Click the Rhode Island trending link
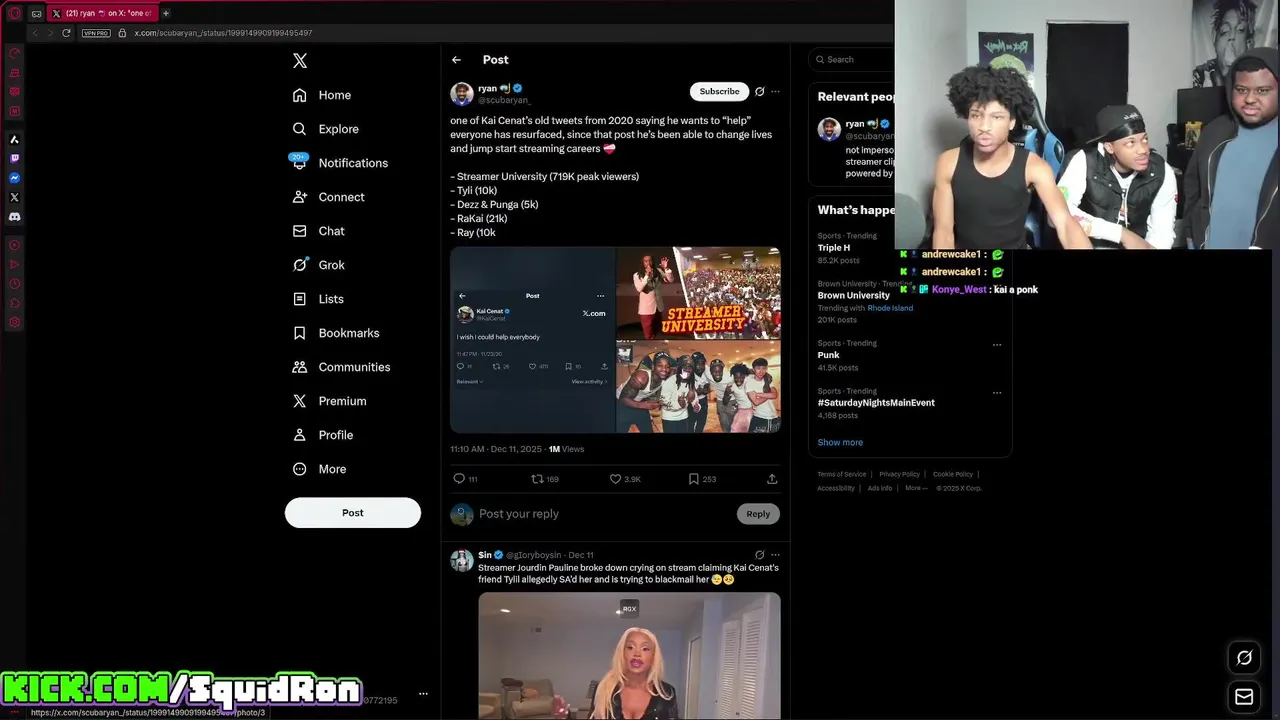The height and width of the screenshot is (720, 1280). 890,308
